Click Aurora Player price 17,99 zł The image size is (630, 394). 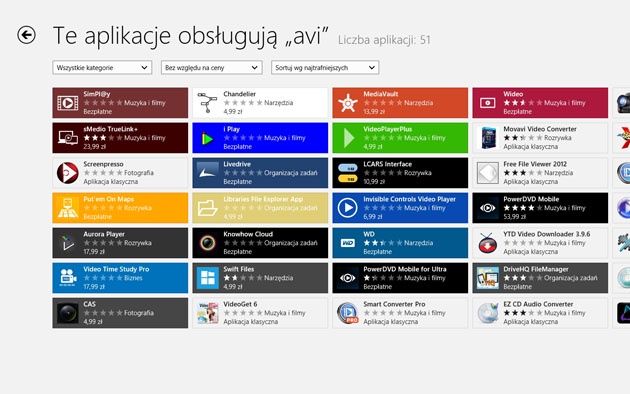(94, 251)
